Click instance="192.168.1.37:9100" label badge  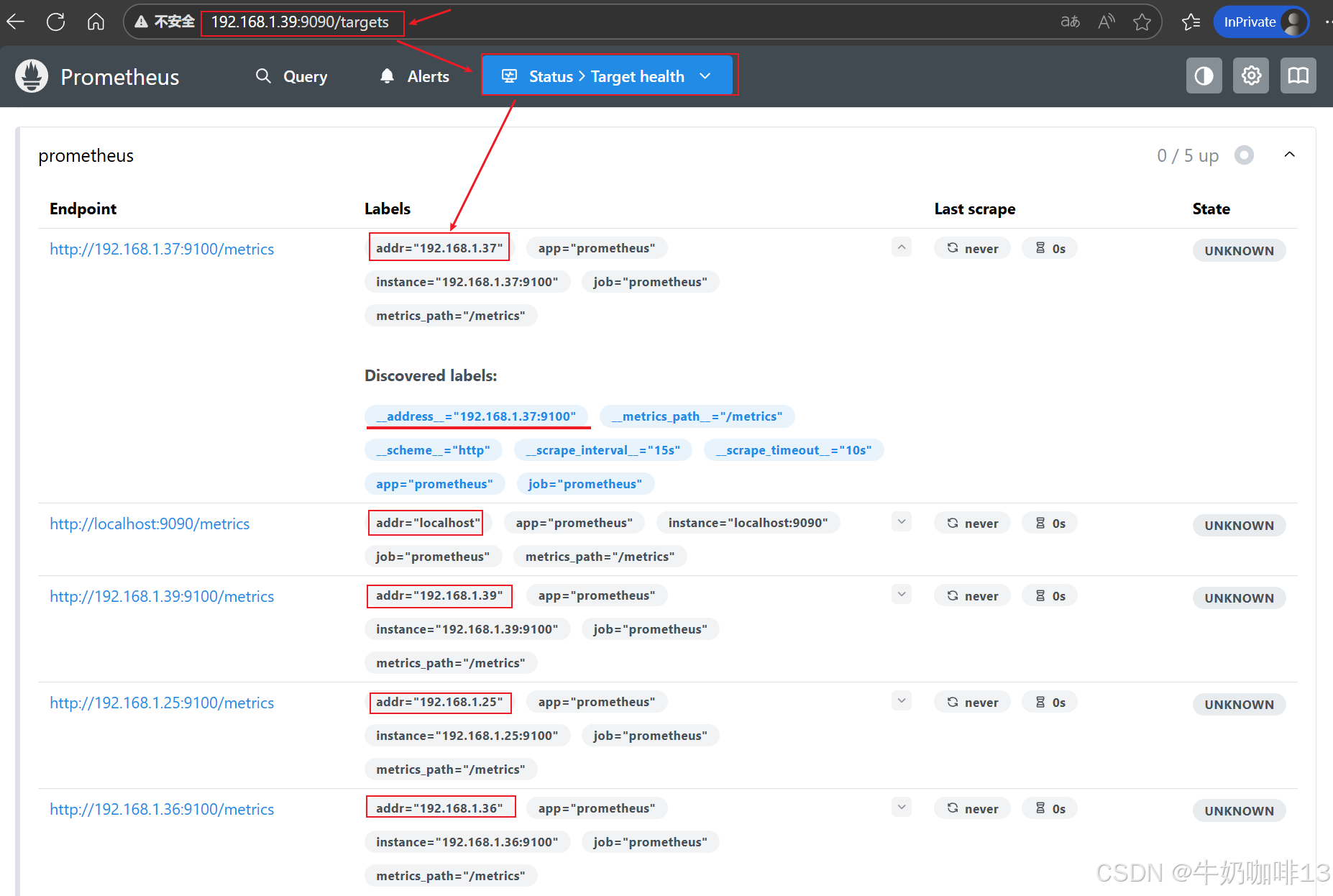467,282
